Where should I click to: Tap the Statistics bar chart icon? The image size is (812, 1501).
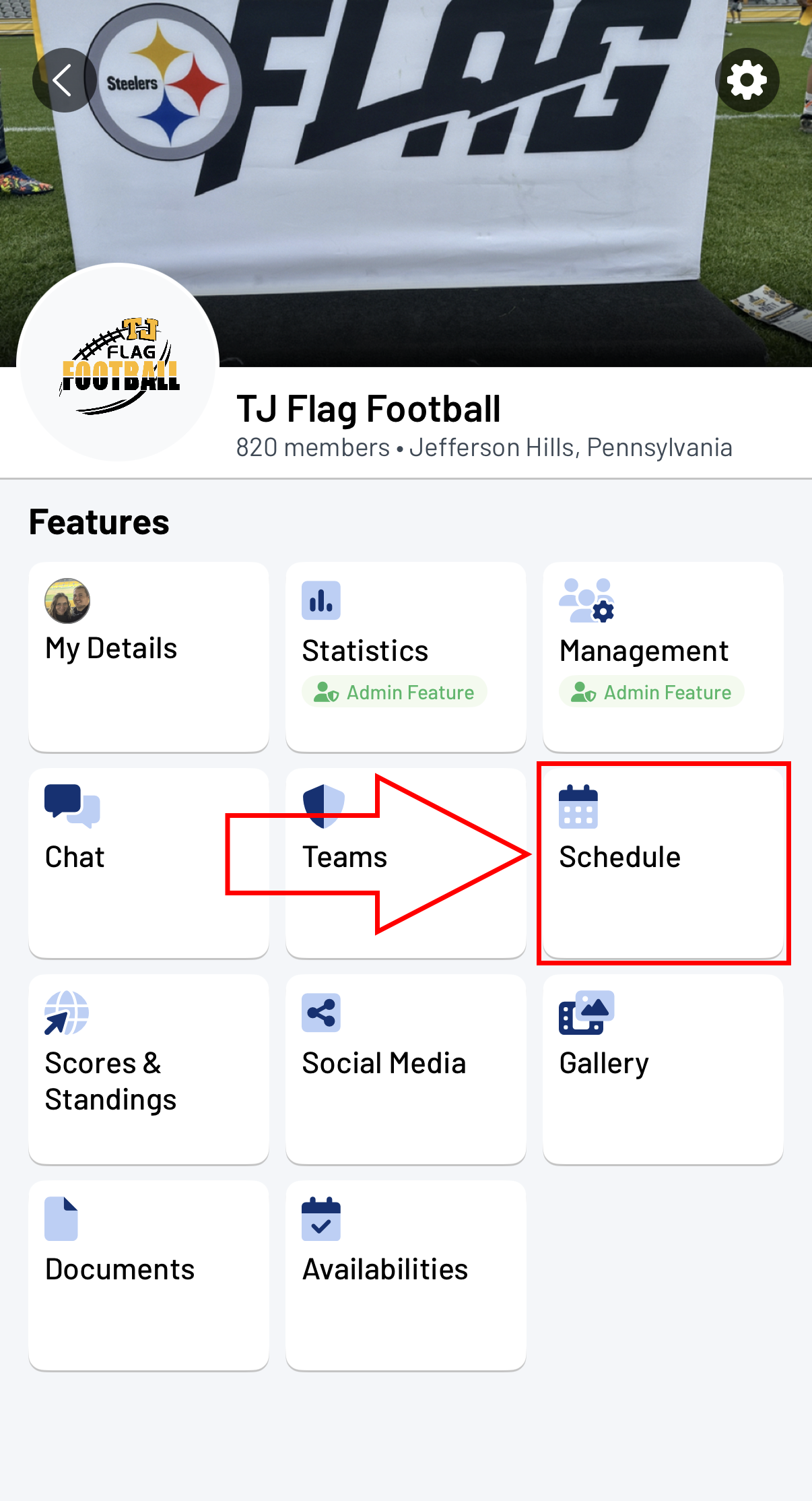coord(321,600)
